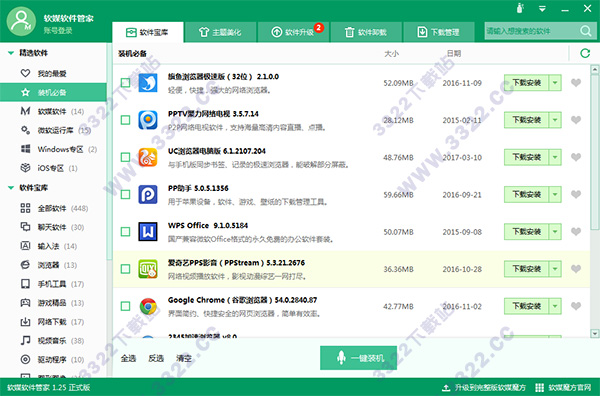Image resolution: width=600 pixels, height=396 pixels.
Task: Check the UC浏览器电脑版 checkbox
Action: (126, 157)
